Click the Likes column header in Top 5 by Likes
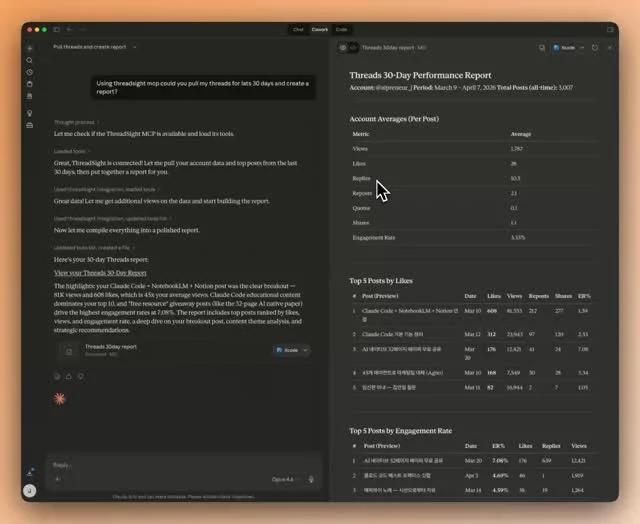 point(494,296)
